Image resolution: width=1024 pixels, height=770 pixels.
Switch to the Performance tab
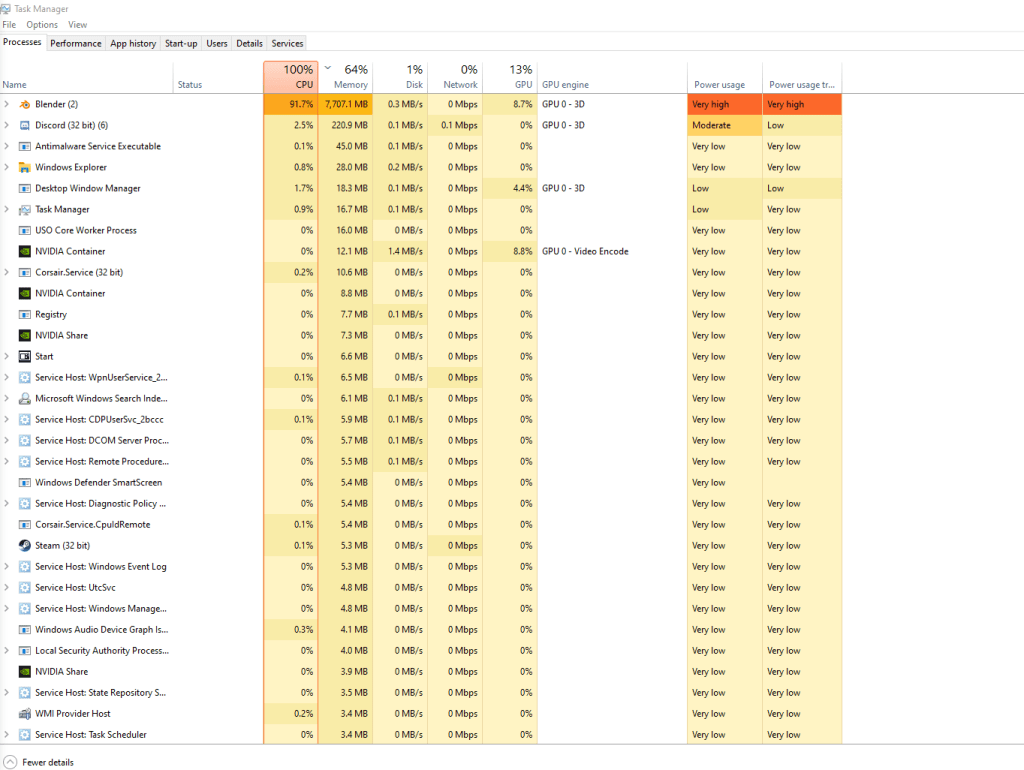click(76, 43)
